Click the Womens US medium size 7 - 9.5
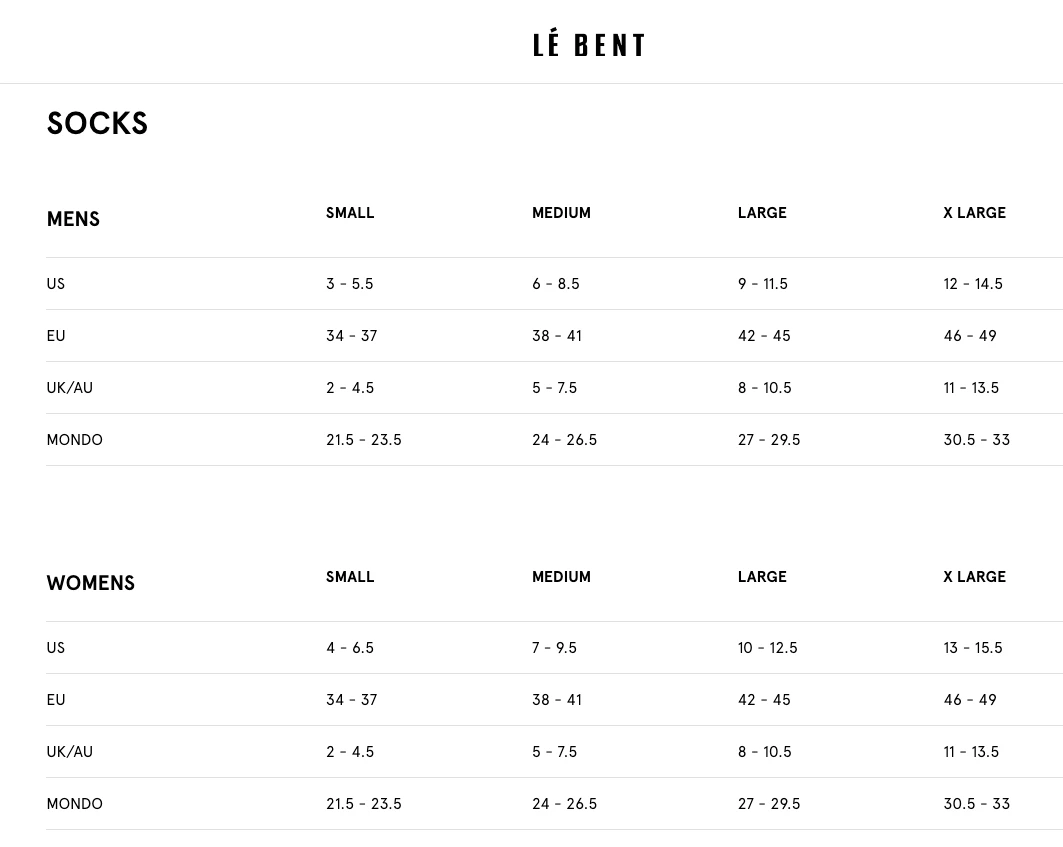1063x847 pixels. (554, 648)
